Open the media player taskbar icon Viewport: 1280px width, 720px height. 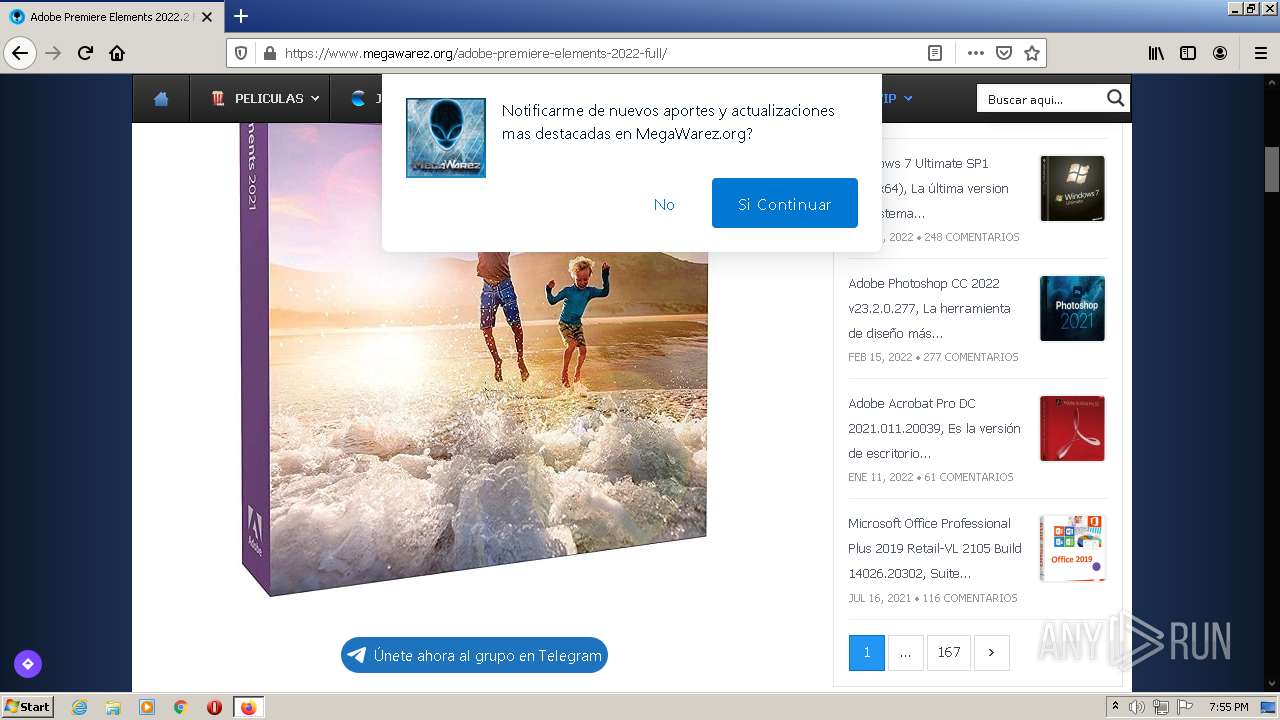147,707
